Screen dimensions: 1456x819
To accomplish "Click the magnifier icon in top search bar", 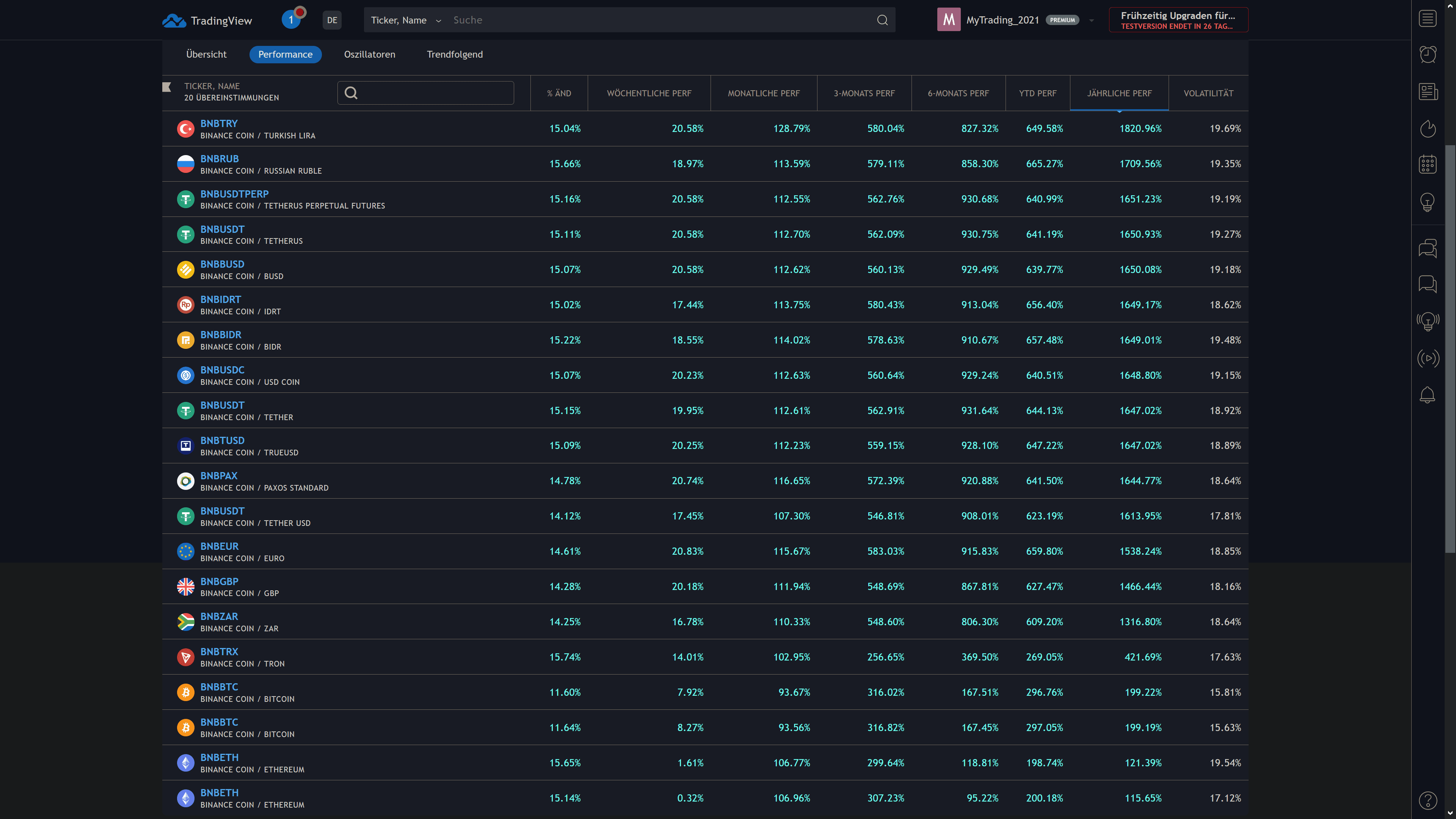I will [882, 20].
